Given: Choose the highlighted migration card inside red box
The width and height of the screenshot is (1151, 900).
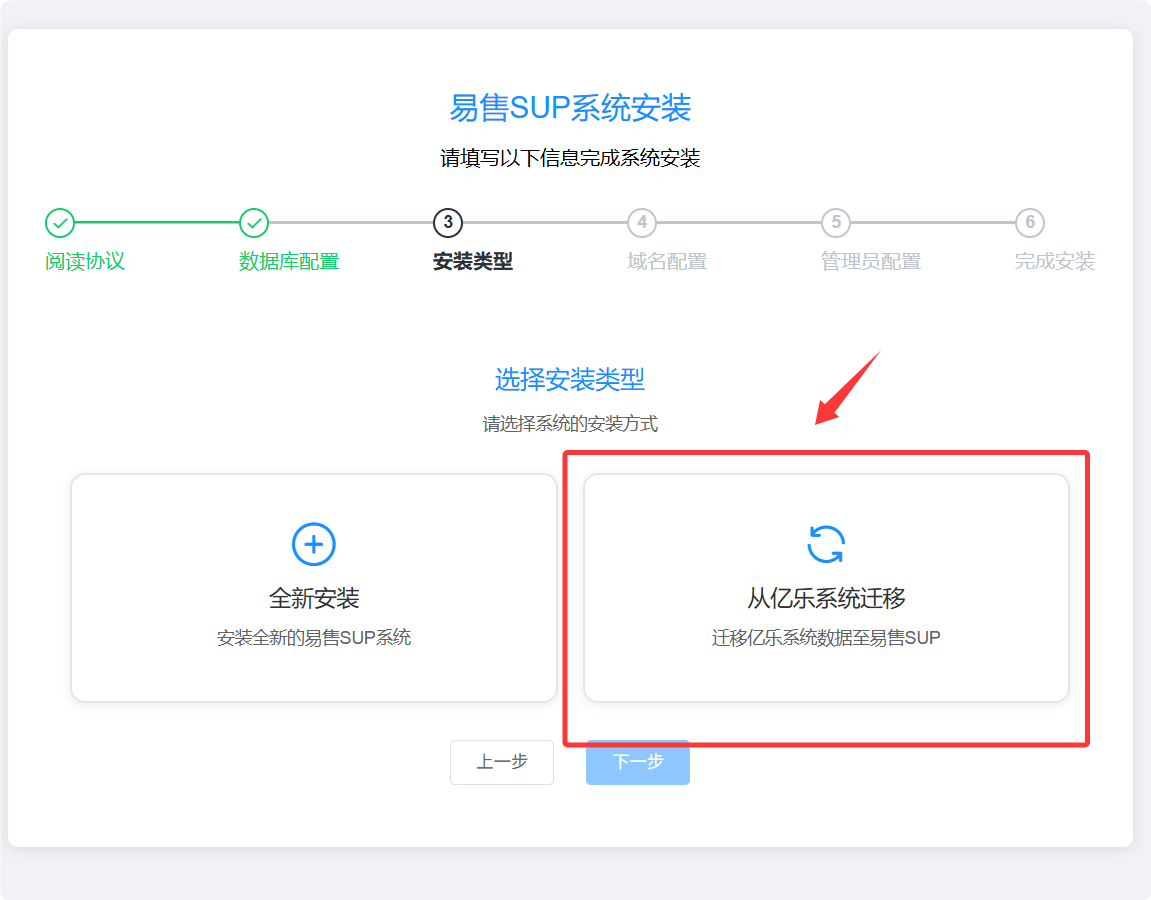Looking at the screenshot, I should coord(826,588).
